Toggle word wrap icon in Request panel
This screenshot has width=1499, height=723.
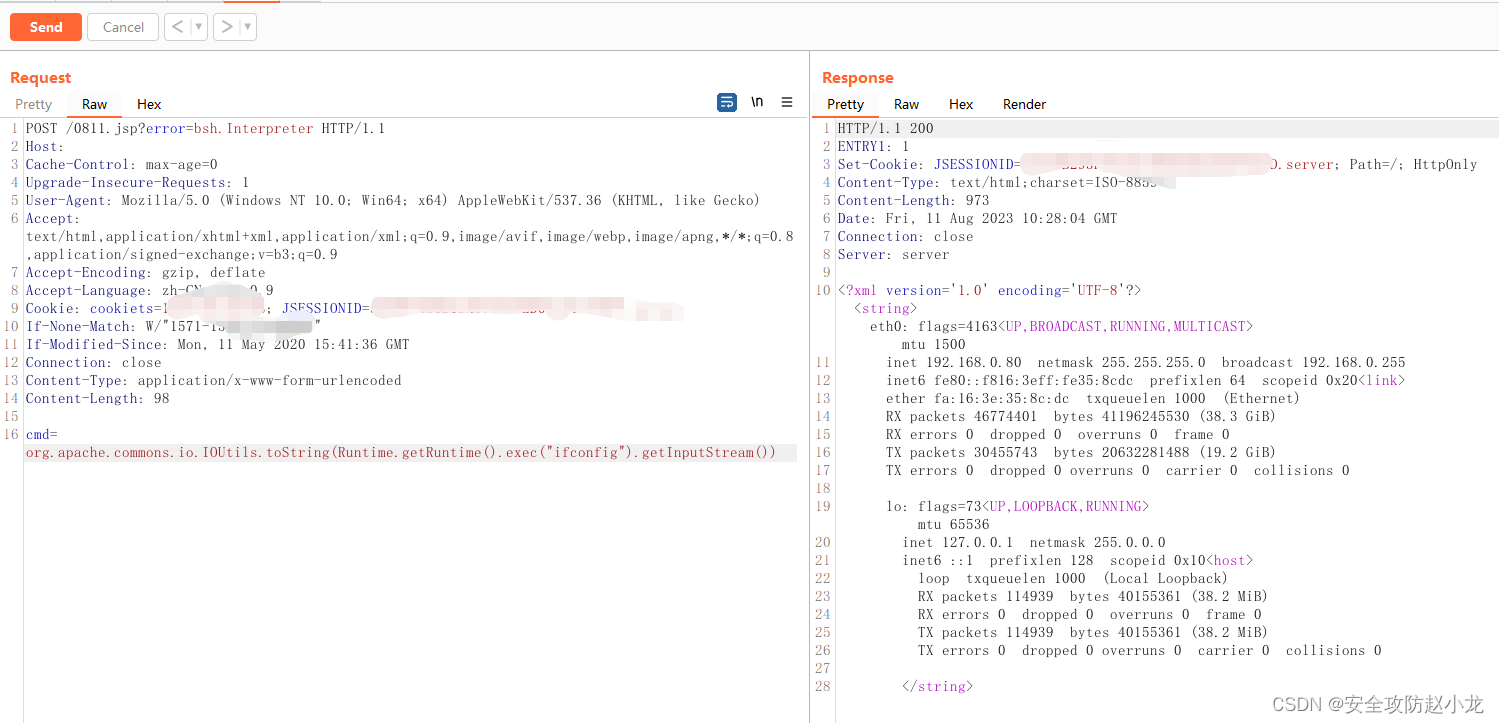tap(727, 102)
